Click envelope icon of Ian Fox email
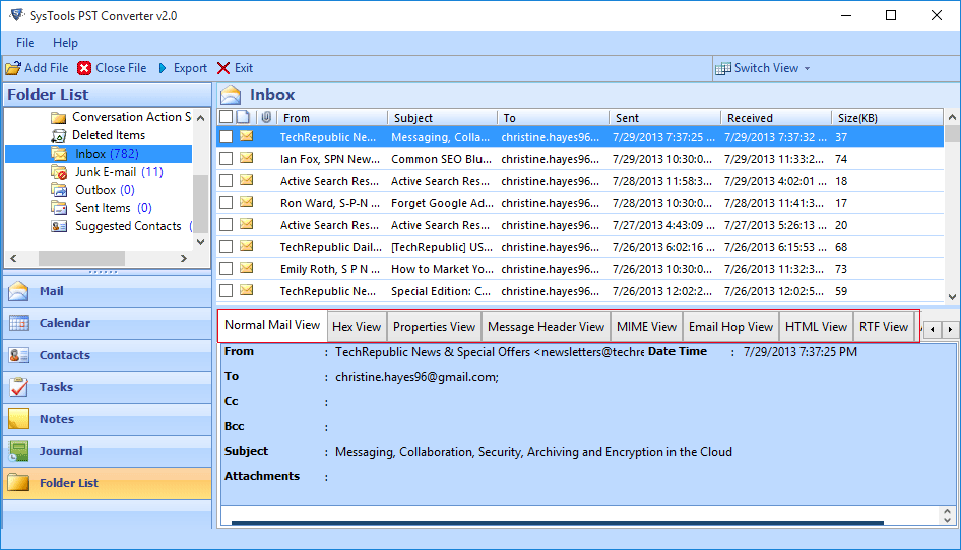The image size is (961, 550). pos(246,158)
